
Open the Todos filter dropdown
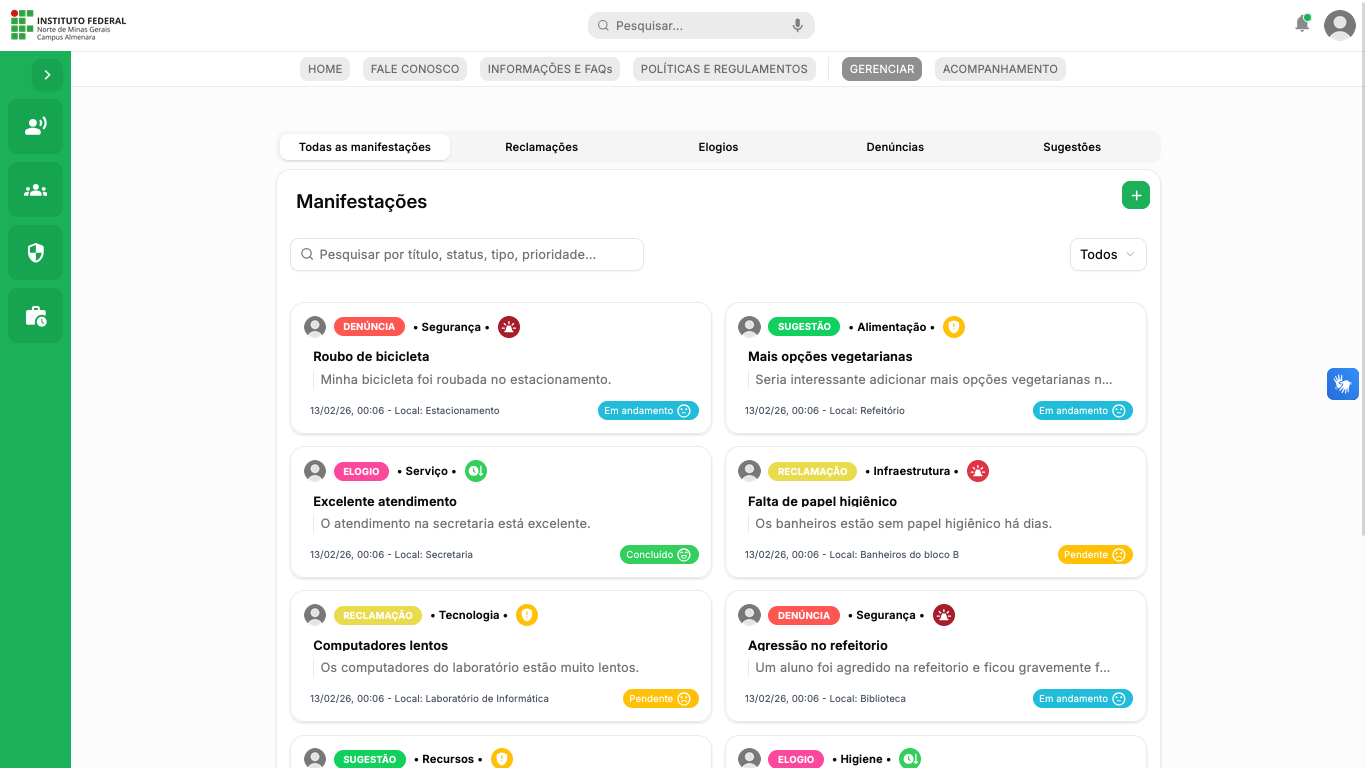click(x=1107, y=255)
